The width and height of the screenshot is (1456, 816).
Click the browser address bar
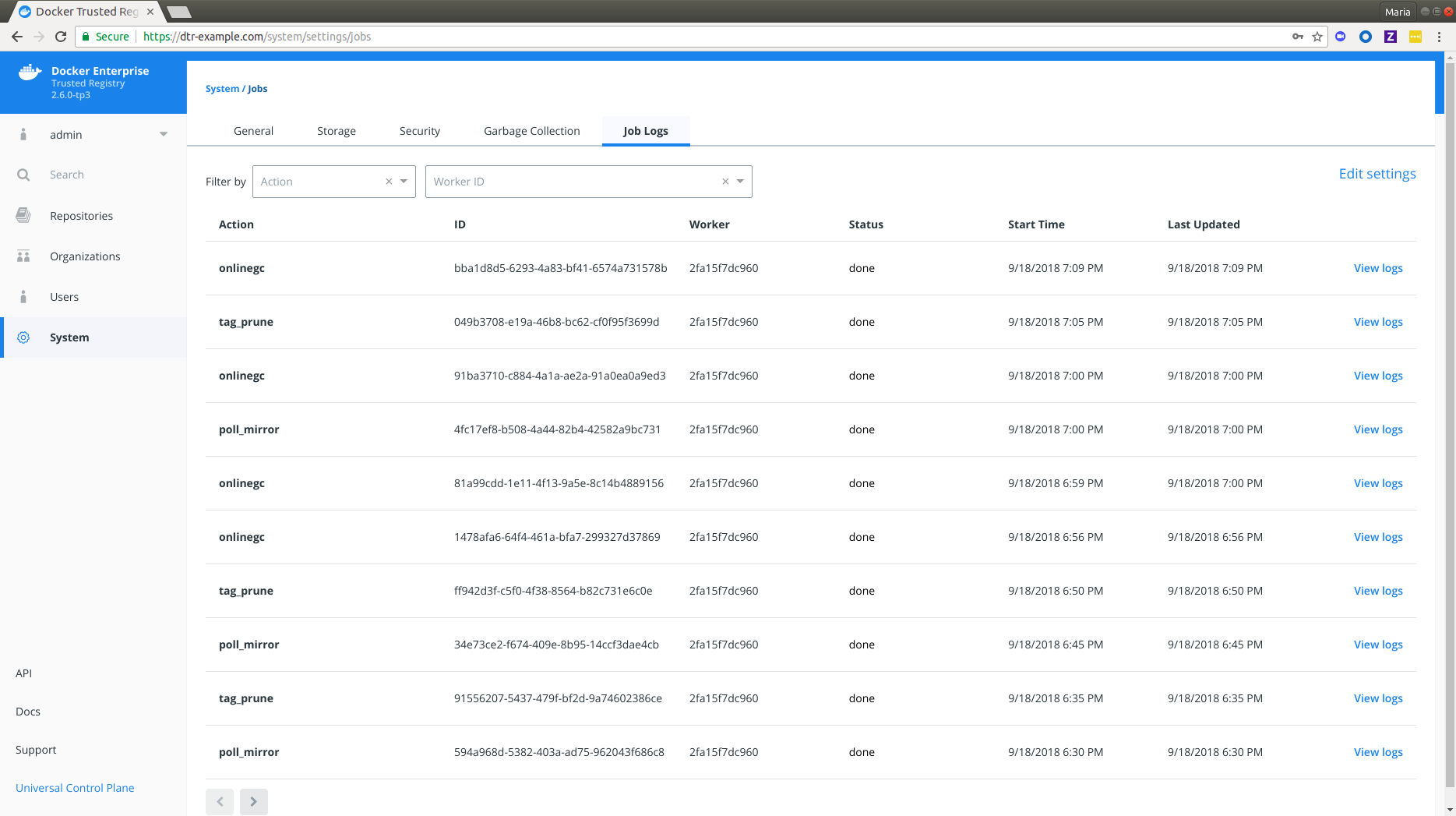pyautogui.click(x=701, y=37)
